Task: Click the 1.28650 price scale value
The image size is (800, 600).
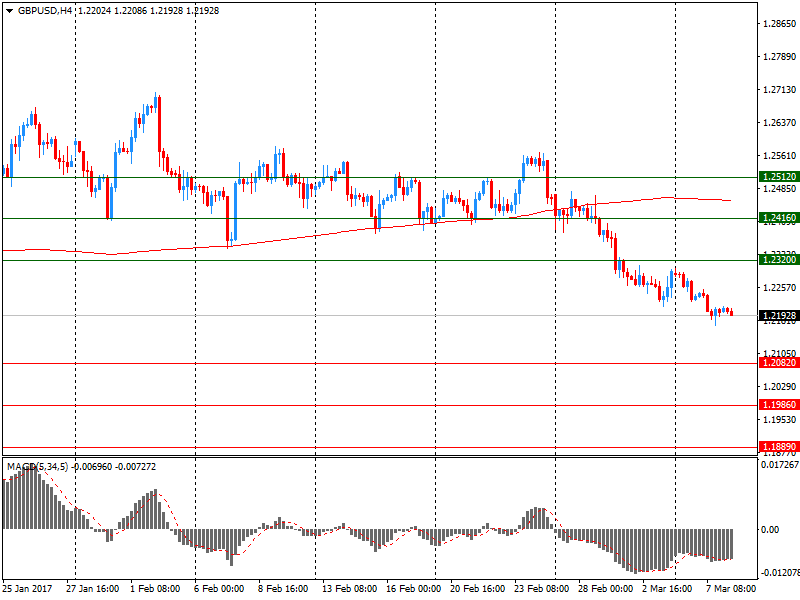Action: [779, 23]
